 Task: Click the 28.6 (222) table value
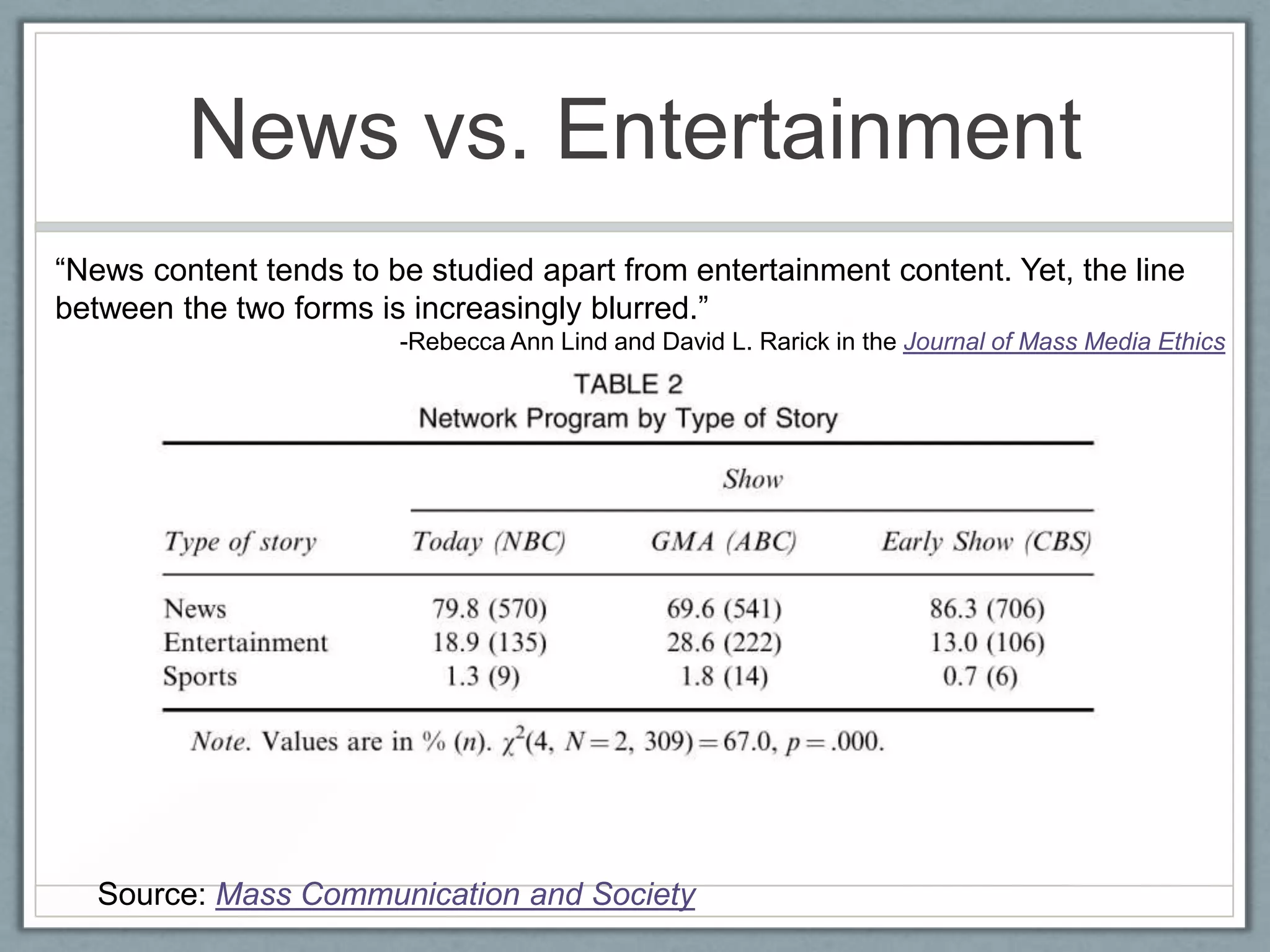pyautogui.click(x=724, y=643)
